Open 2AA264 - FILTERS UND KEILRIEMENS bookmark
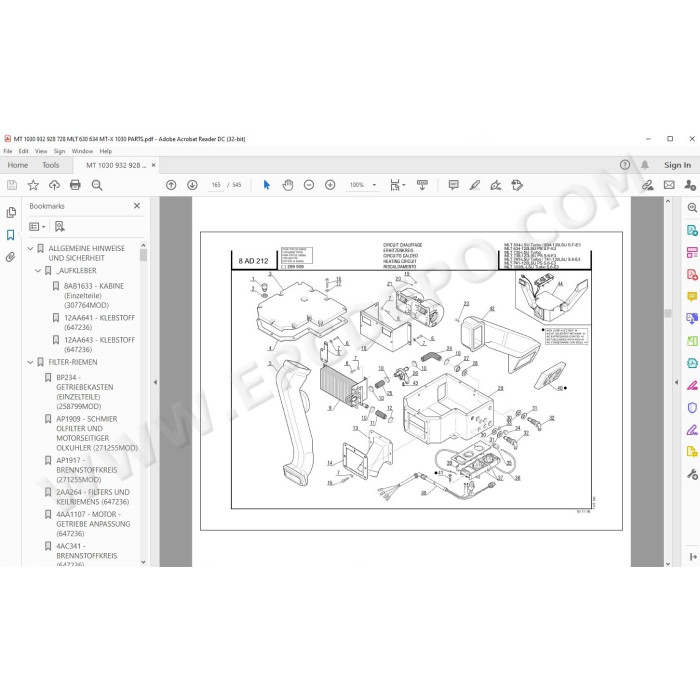Screen dimensions: 700x700 click(93, 497)
